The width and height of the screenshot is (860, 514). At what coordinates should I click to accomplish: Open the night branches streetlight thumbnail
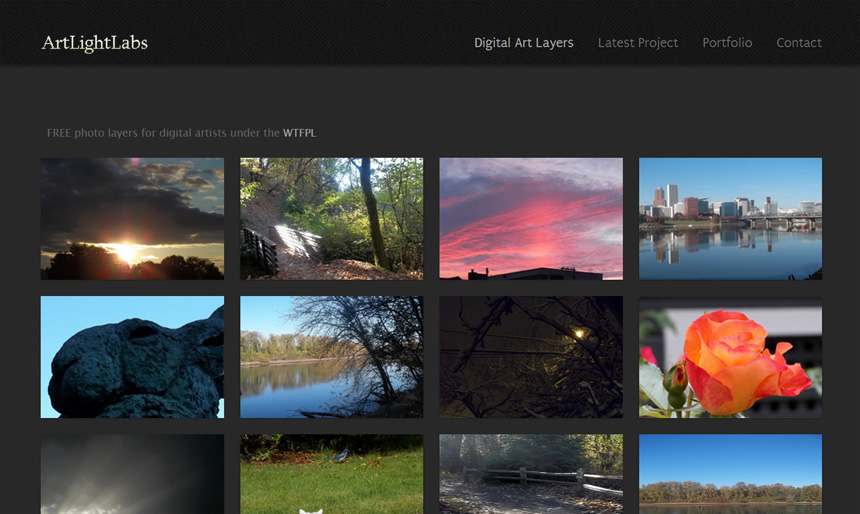click(x=531, y=357)
